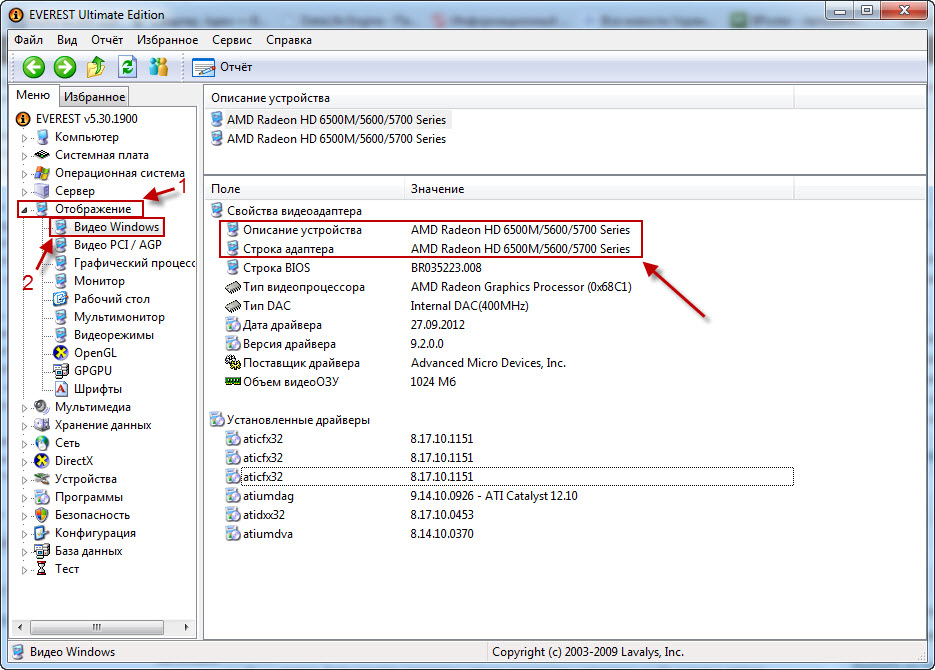This screenshot has height=670, width=935.
Task: Click the GPGPU tree icon
Action: point(60,371)
